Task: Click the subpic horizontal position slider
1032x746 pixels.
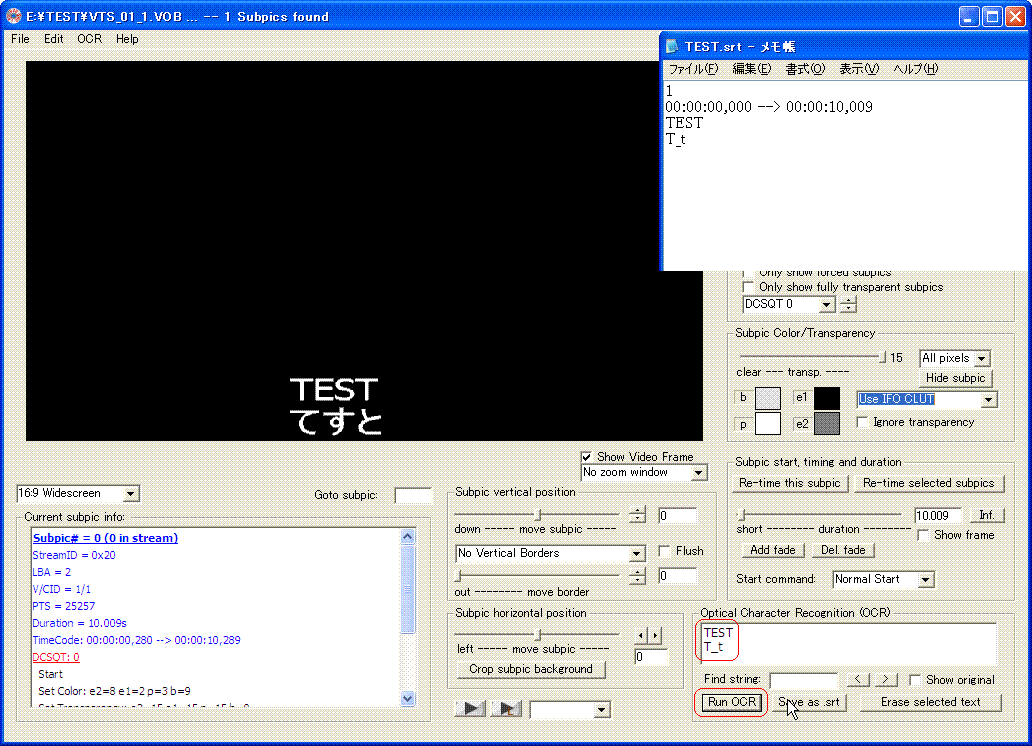Action: point(537,635)
